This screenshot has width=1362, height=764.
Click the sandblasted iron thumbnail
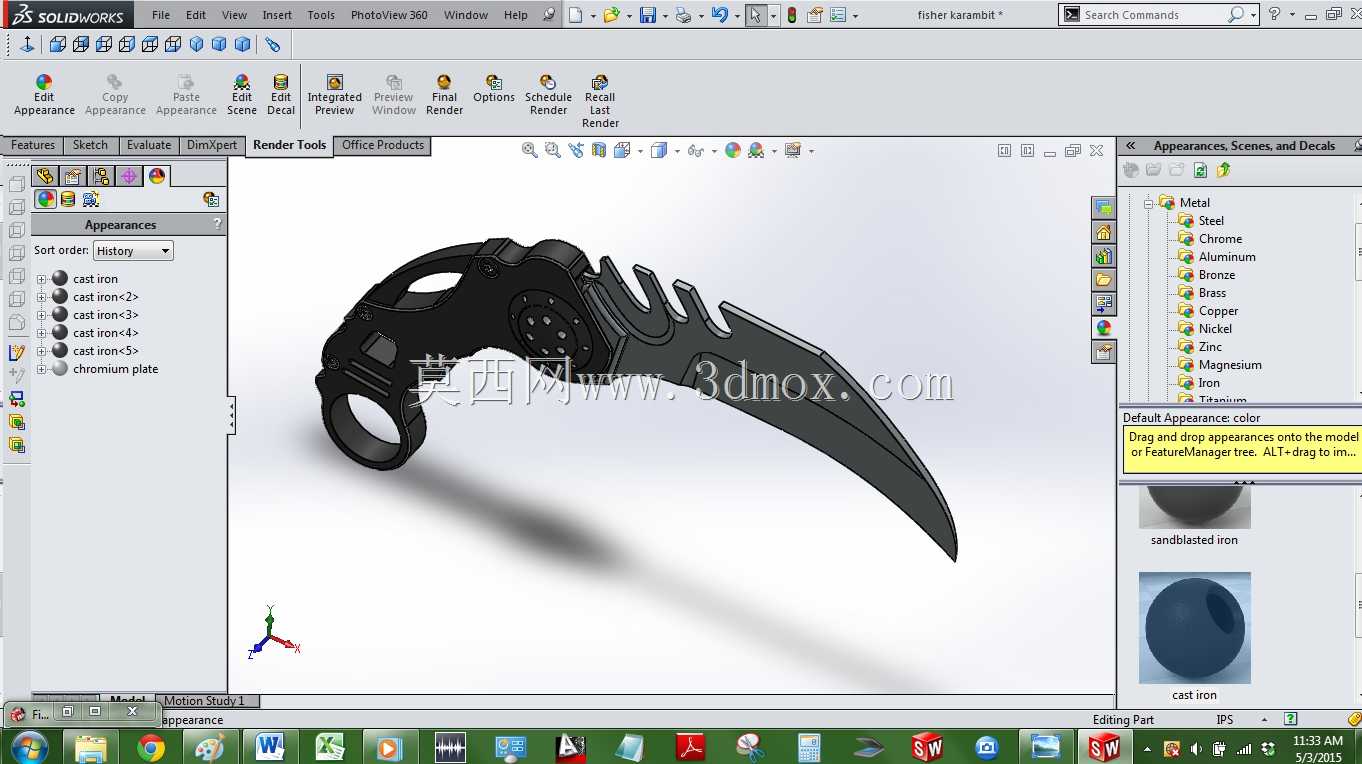[1194, 507]
